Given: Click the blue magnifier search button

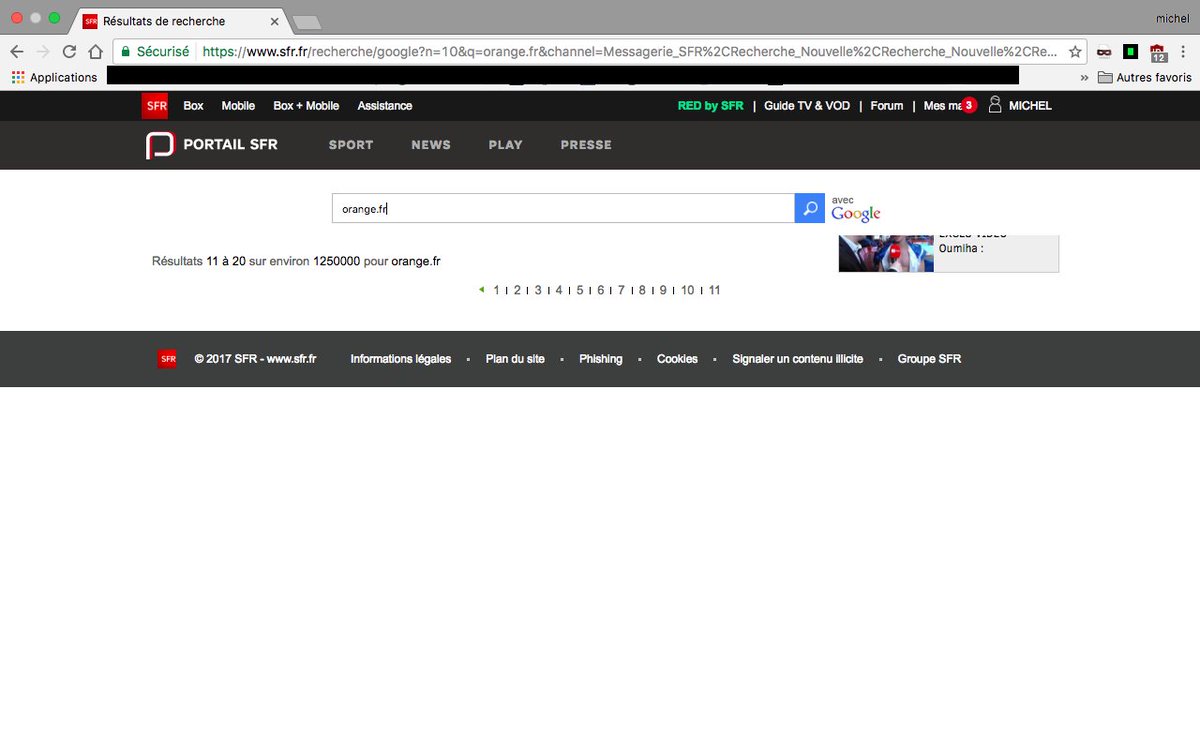Looking at the screenshot, I should [x=810, y=208].
